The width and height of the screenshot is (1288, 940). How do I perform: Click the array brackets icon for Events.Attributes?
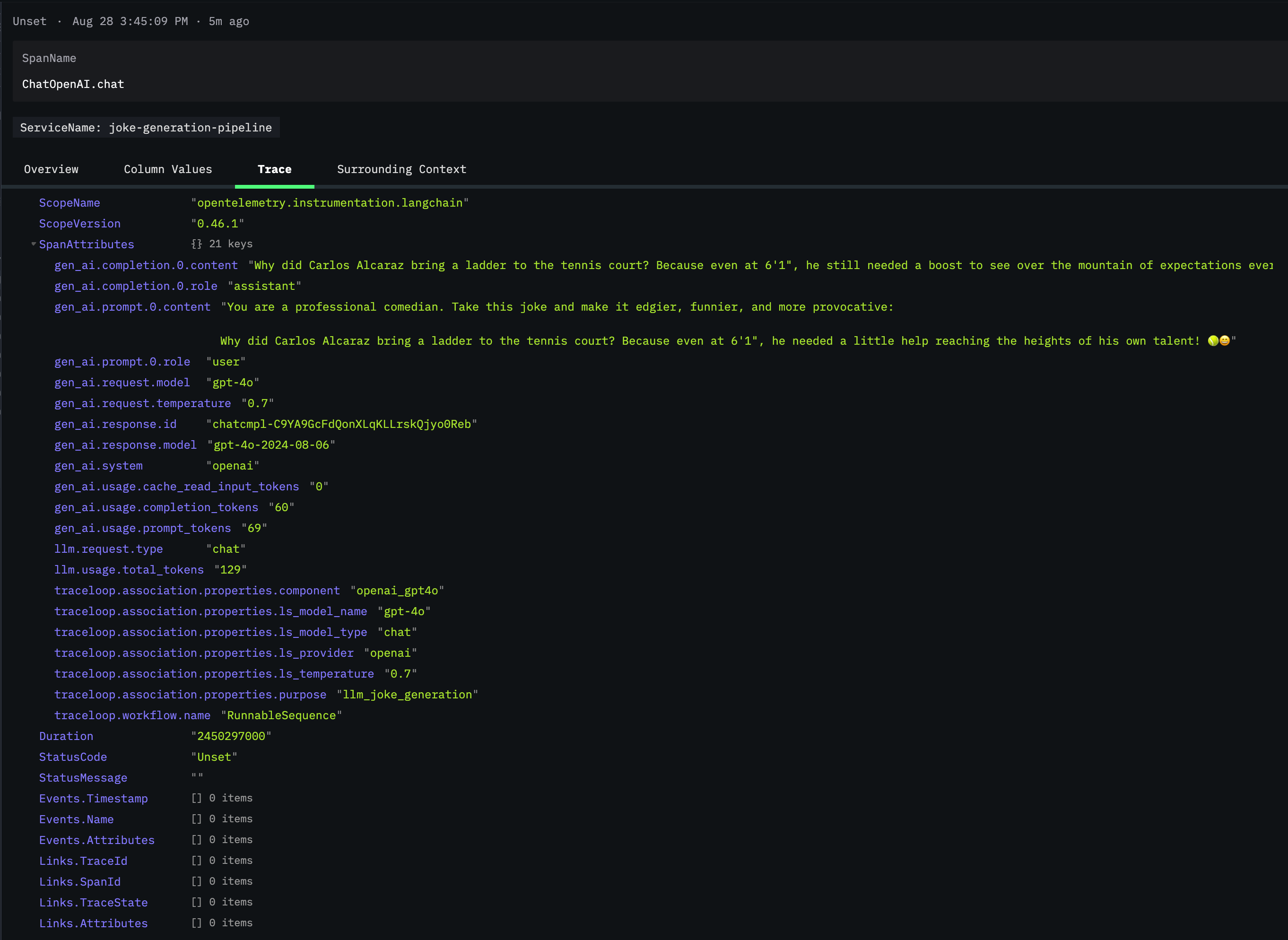(x=196, y=840)
